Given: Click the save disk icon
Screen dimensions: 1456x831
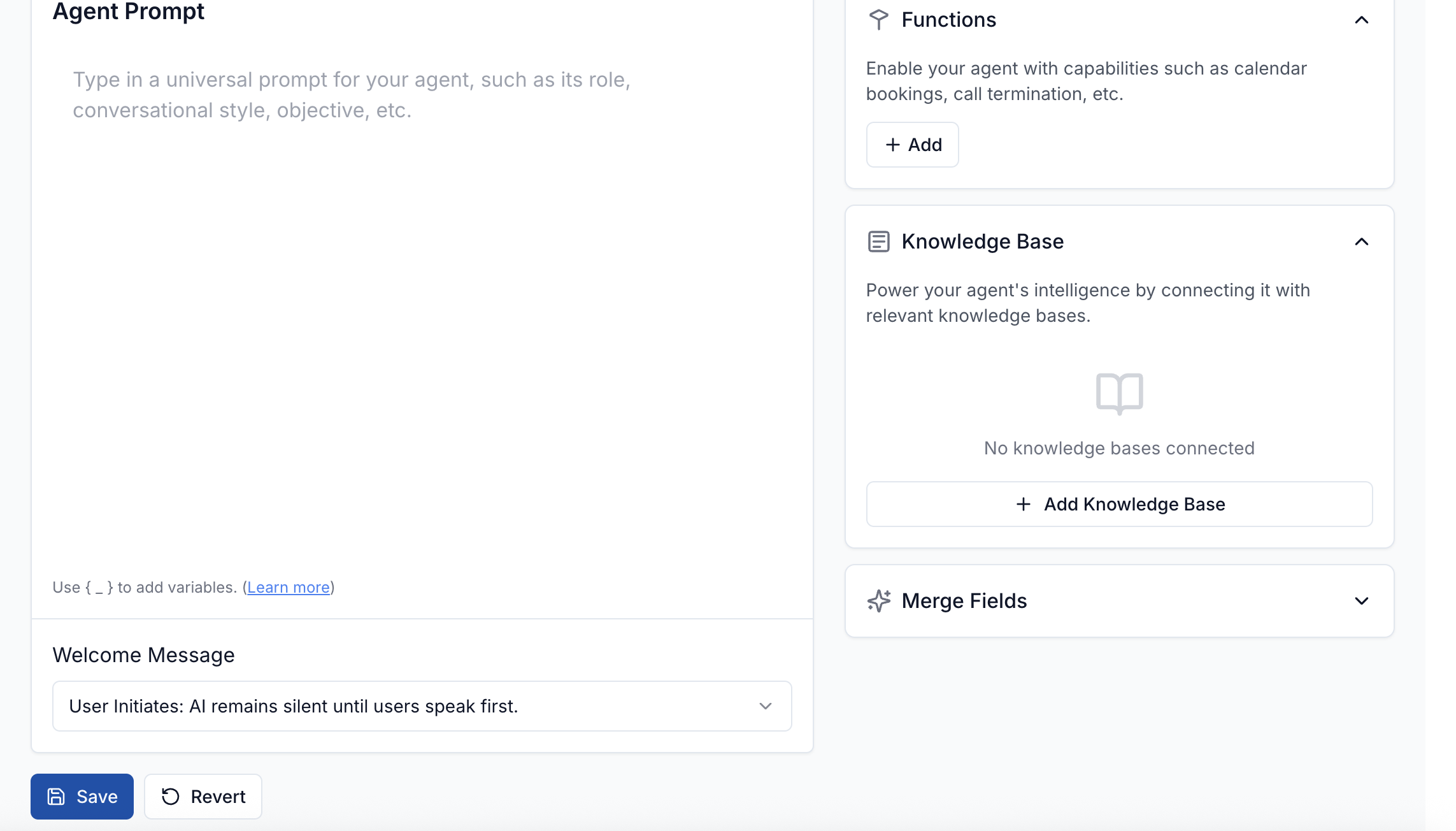Looking at the screenshot, I should 57,796.
